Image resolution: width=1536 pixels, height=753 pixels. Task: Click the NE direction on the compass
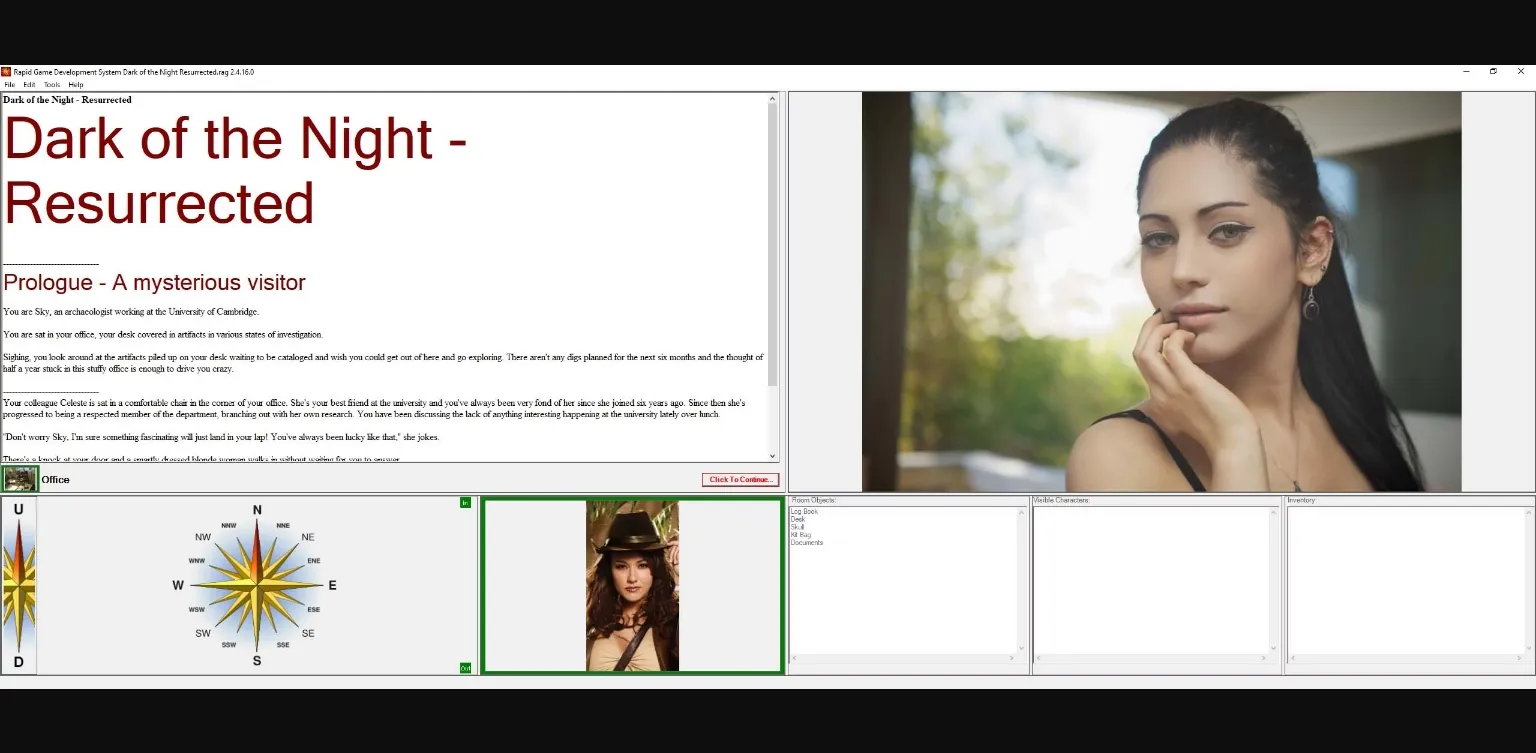[x=308, y=537]
